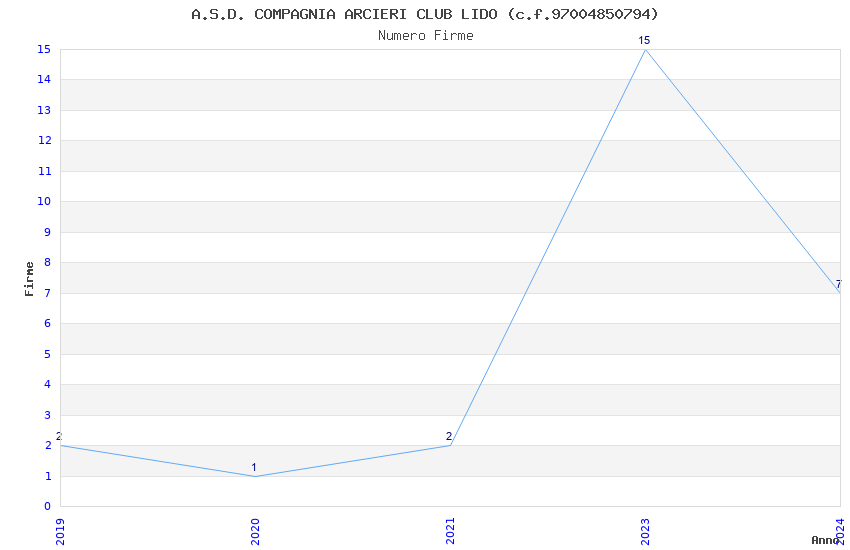Click the data label 1 above the 2020 point
This screenshot has width=850, height=550.
(254, 467)
